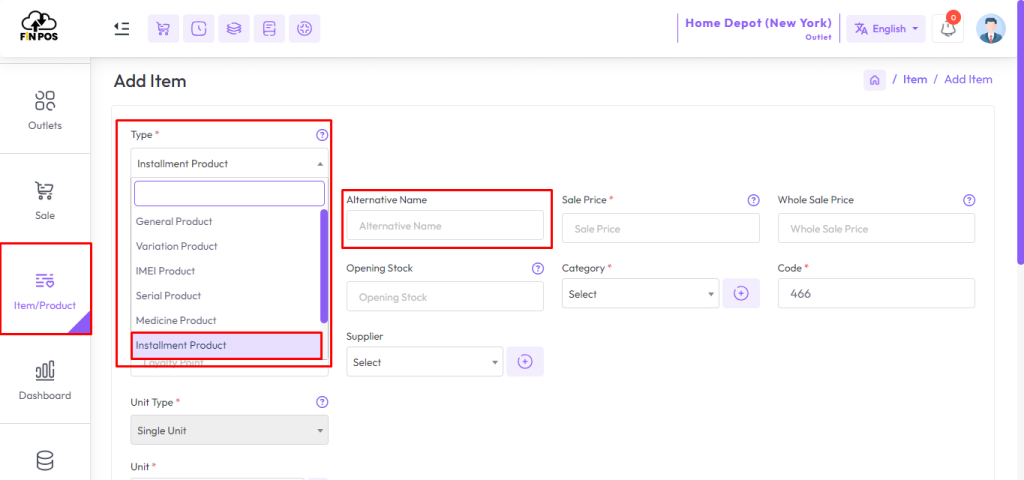Click the Home Depot (New York) outlet name

click(x=758, y=23)
